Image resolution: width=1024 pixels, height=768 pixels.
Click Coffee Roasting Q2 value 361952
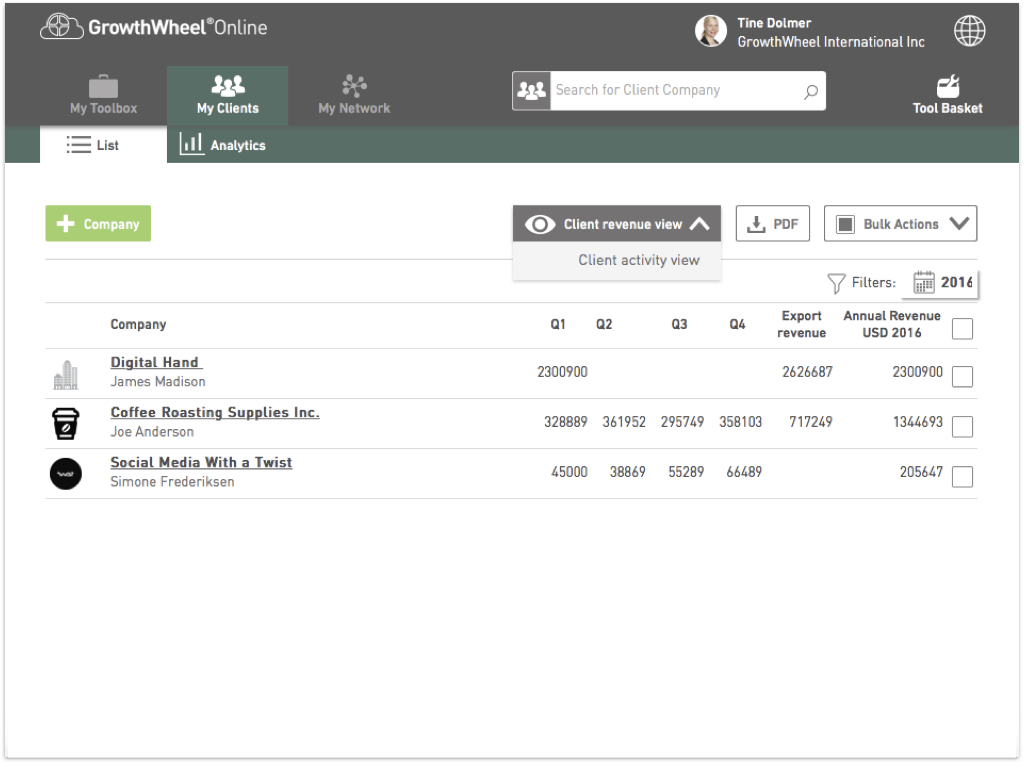tap(624, 422)
